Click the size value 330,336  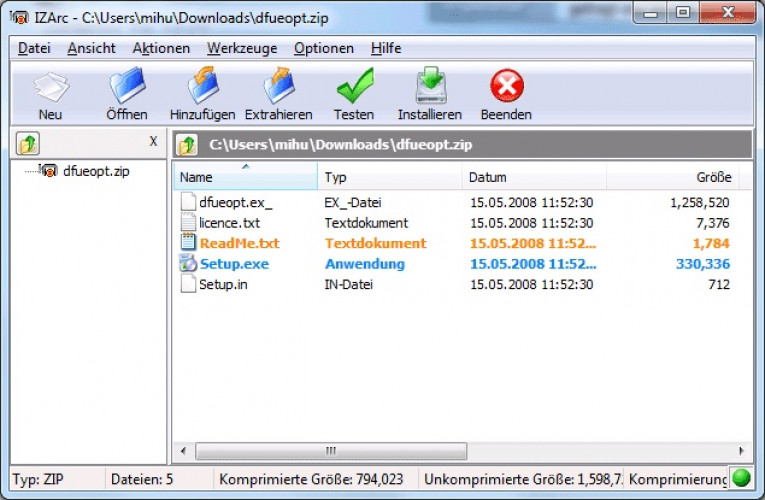[x=703, y=264]
